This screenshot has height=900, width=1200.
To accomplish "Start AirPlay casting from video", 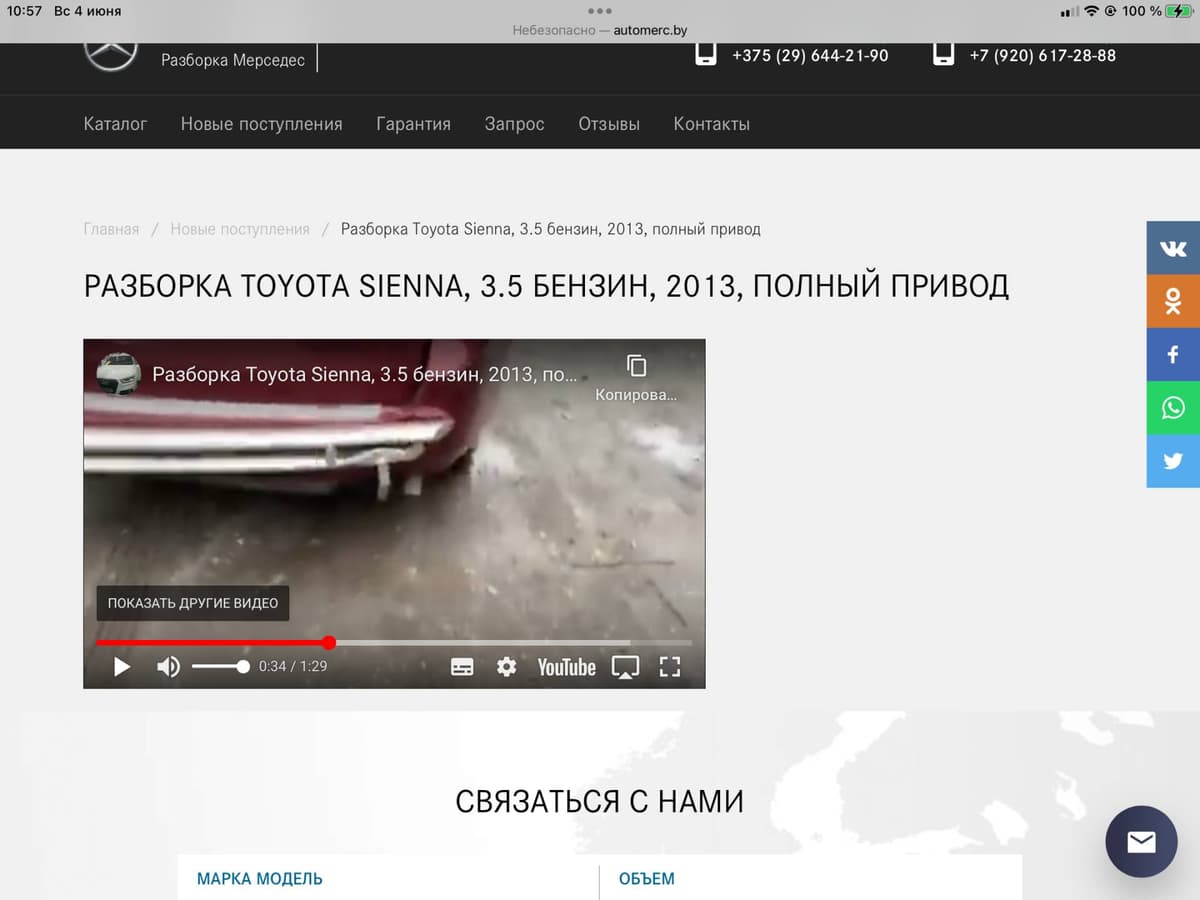I will (625, 667).
